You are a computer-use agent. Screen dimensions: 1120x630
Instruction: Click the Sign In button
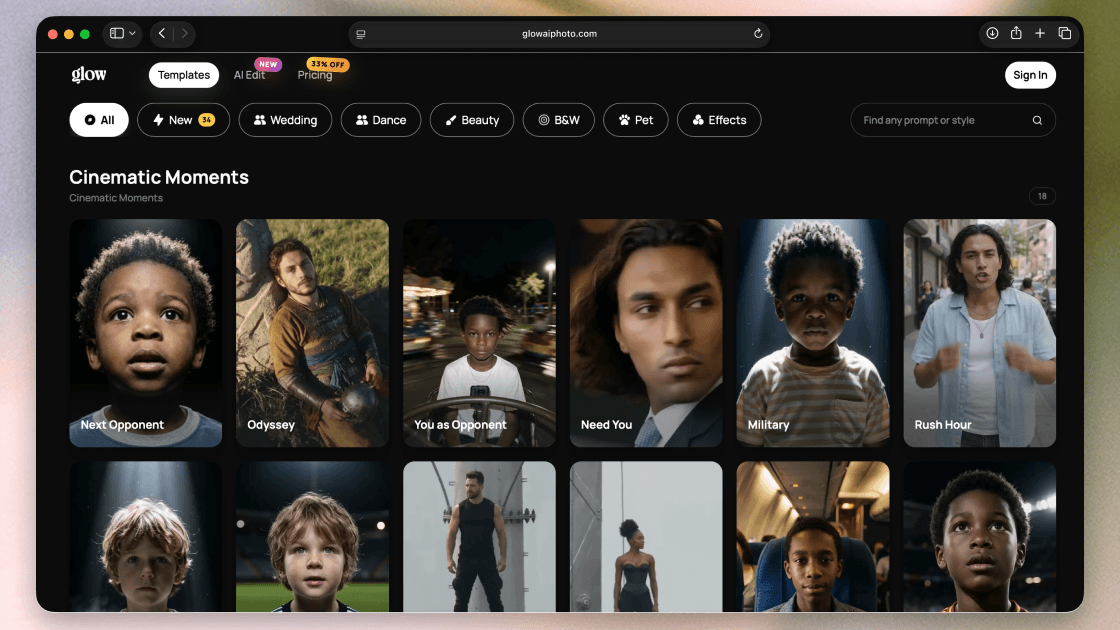[1030, 75]
